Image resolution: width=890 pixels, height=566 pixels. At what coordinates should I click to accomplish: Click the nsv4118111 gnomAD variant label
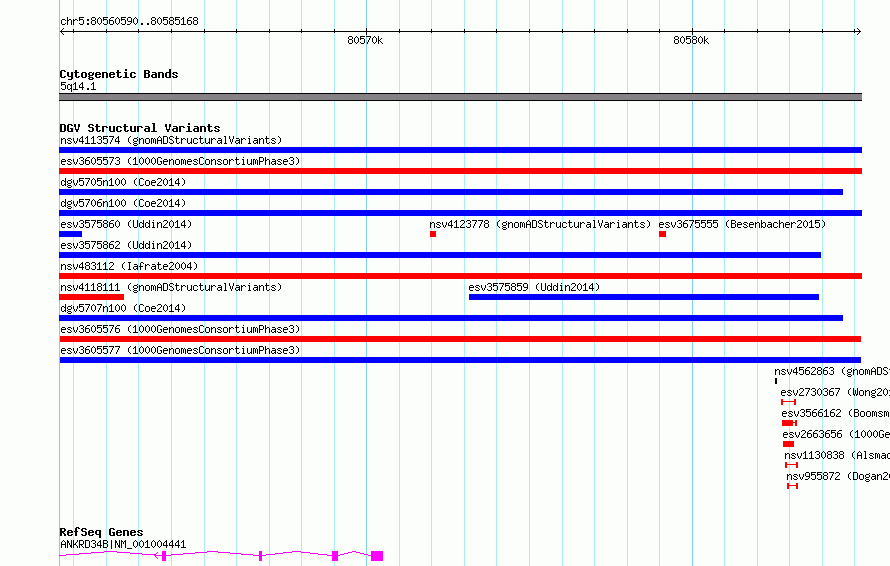coord(171,287)
